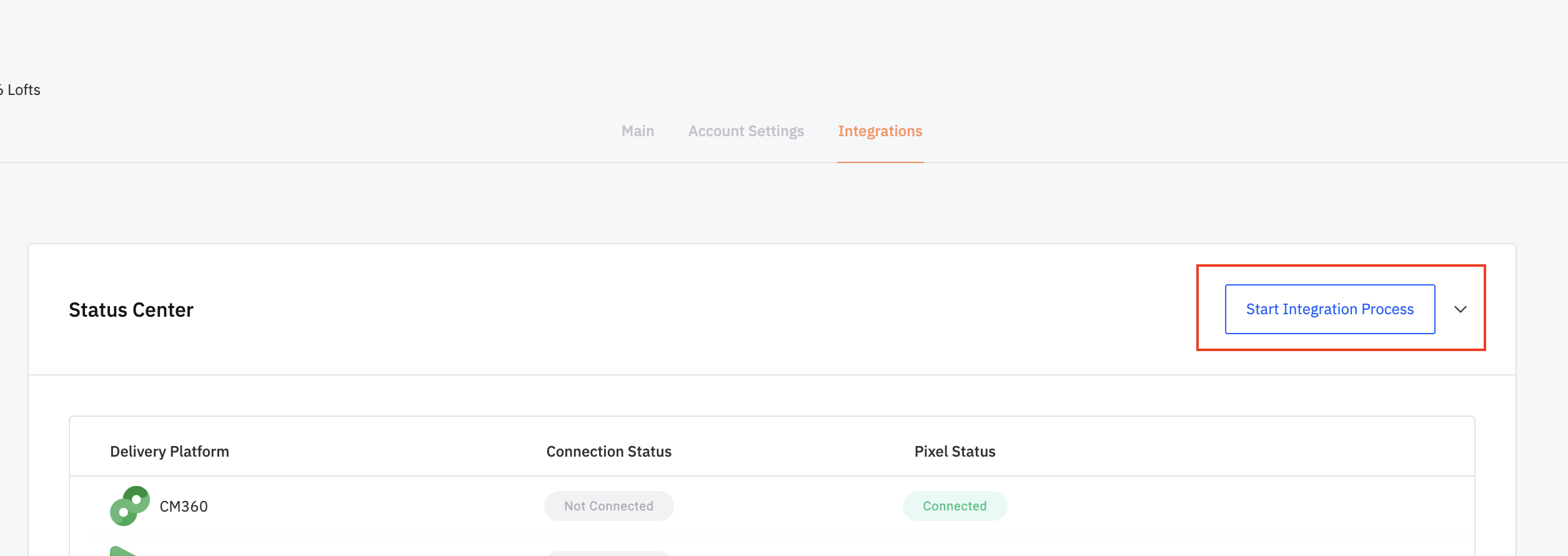Click blank space right of the Connected badge
This screenshot has height=556, width=1568.
pyautogui.click(x=1218, y=506)
